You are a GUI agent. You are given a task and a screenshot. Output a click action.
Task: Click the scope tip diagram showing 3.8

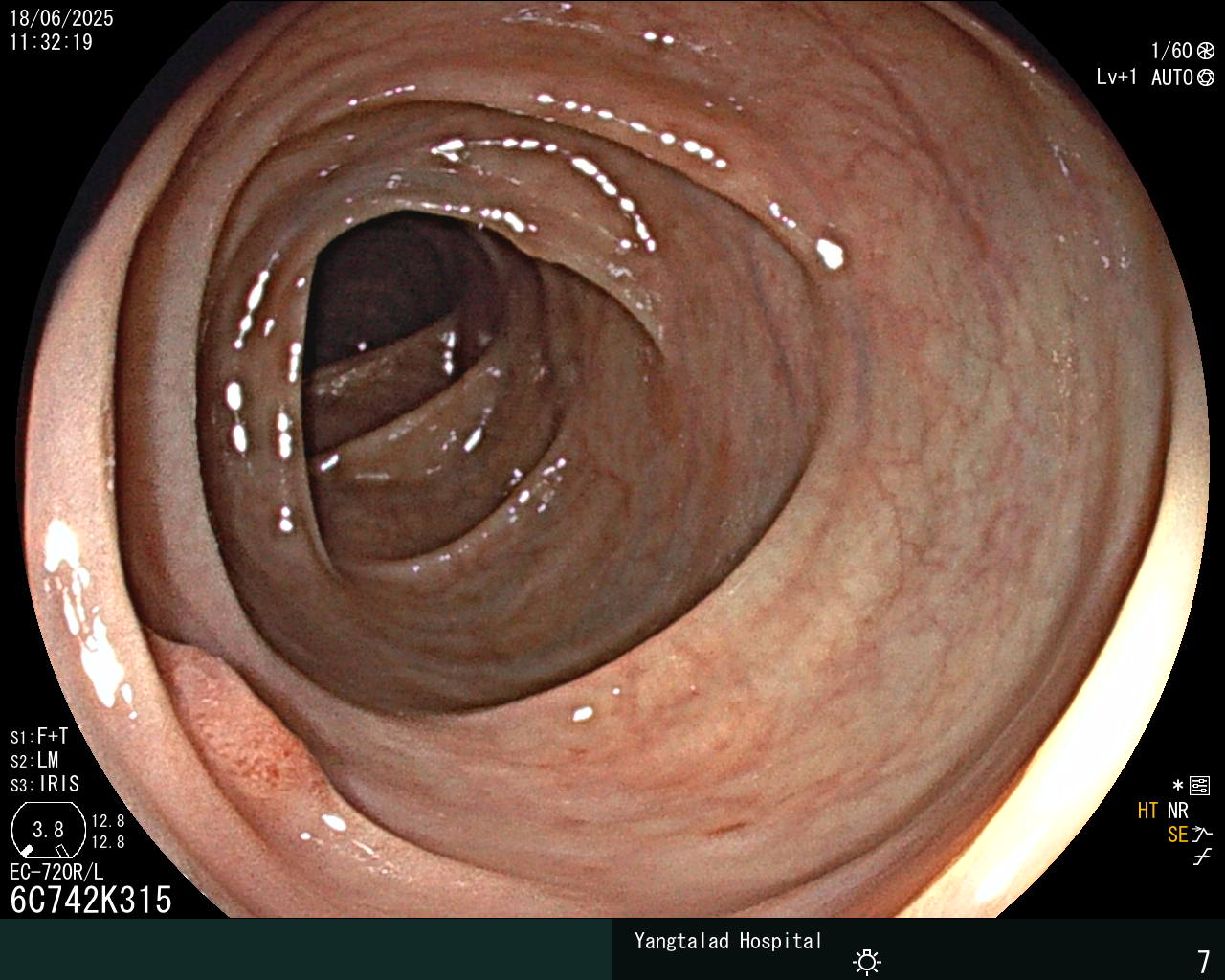click(x=48, y=830)
